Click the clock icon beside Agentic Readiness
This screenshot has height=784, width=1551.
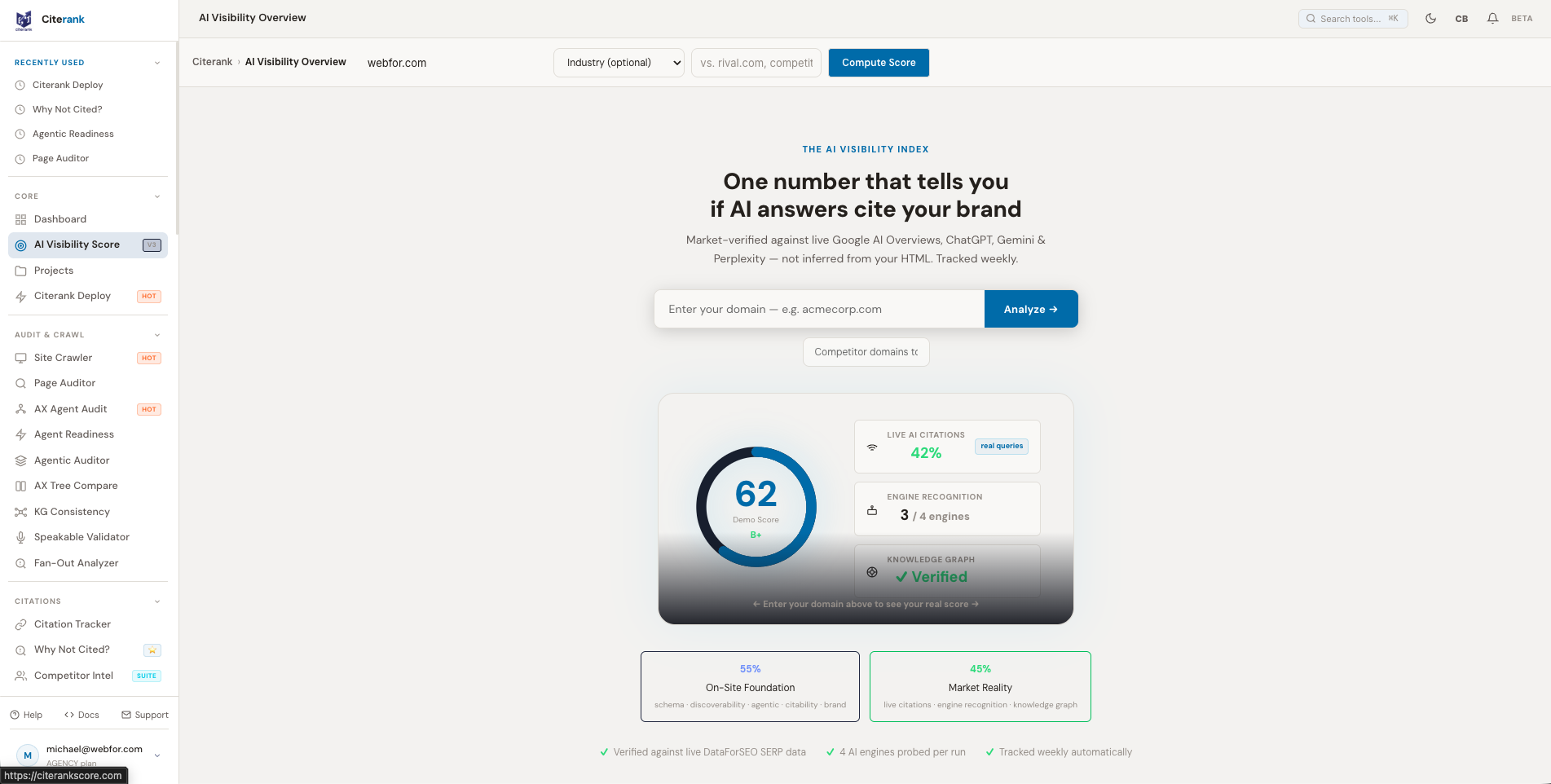coord(20,134)
